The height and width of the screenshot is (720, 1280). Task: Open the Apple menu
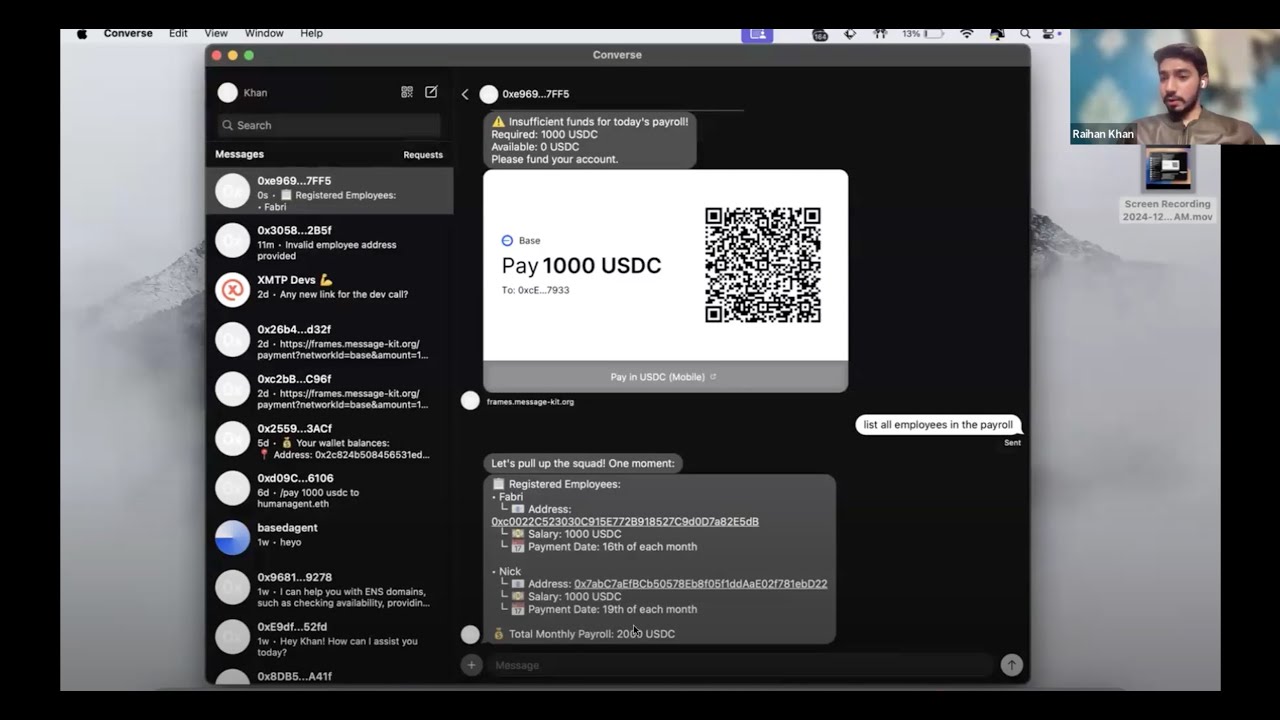click(x=82, y=34)
